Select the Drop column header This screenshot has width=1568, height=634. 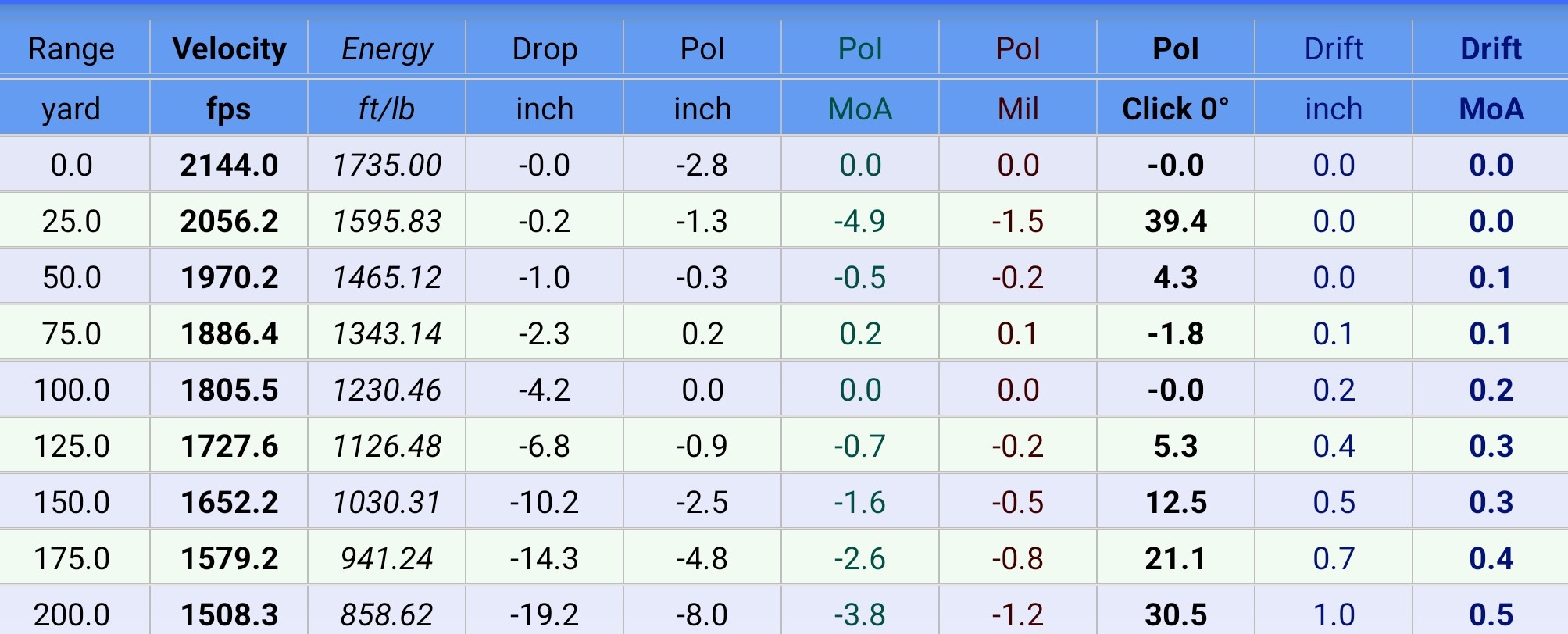[x=545, y=49]
